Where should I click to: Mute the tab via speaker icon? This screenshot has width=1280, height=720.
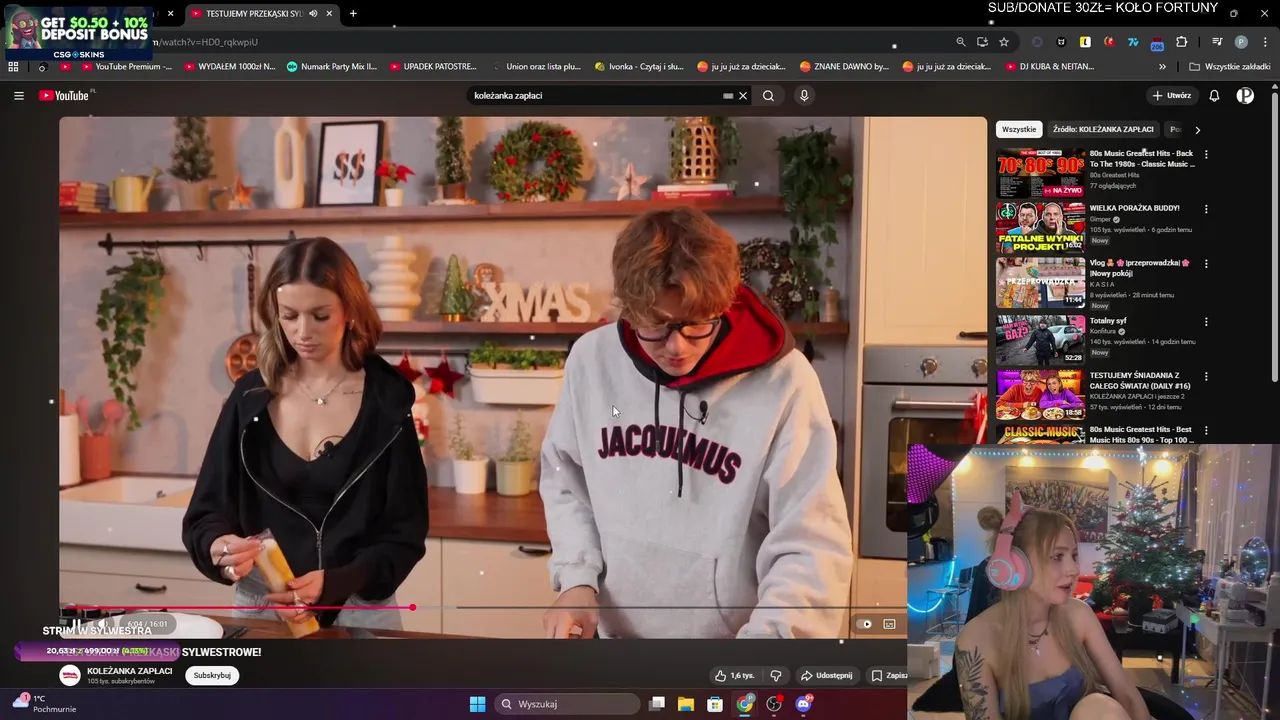tap(313, 14)
